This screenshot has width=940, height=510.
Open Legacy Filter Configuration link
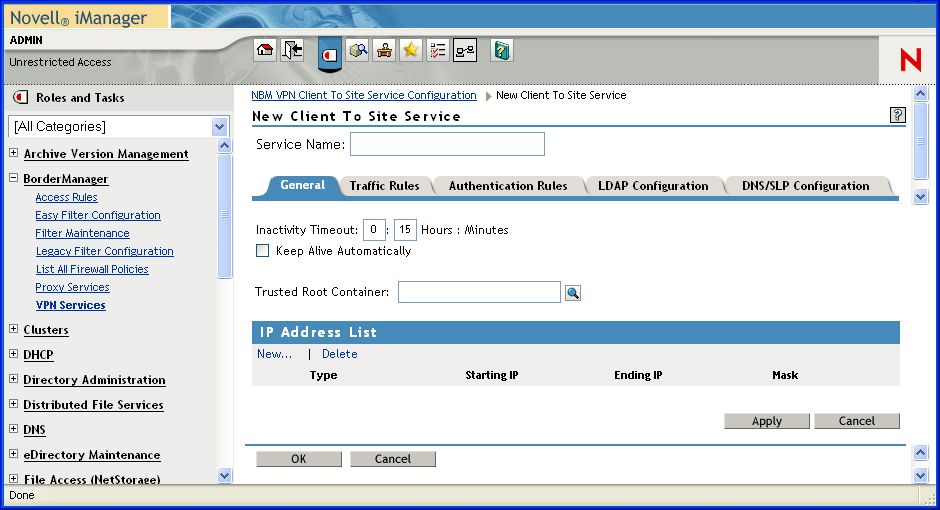(x=104, y=251)
